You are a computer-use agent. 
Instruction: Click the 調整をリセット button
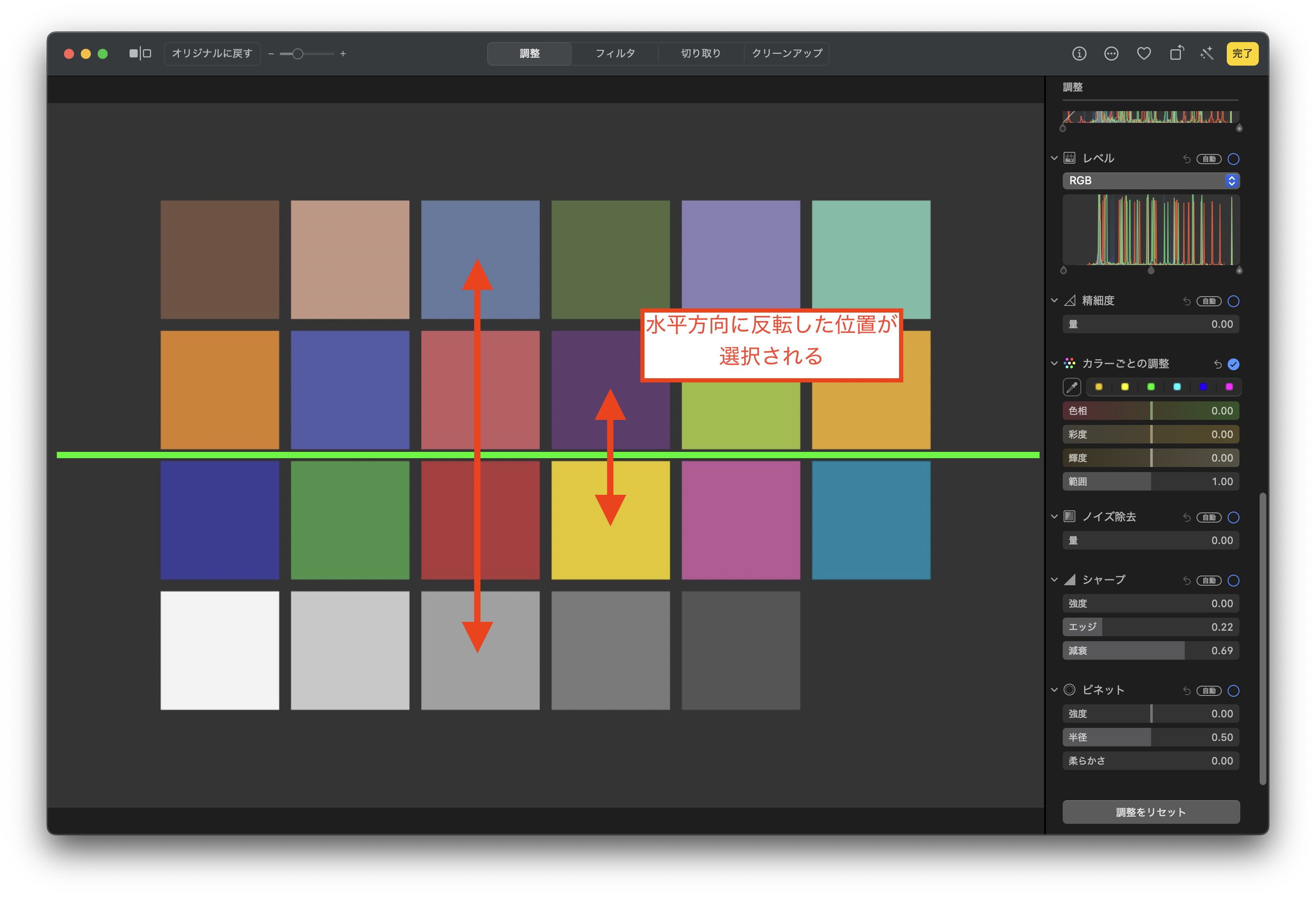[x=1151, y=812]
